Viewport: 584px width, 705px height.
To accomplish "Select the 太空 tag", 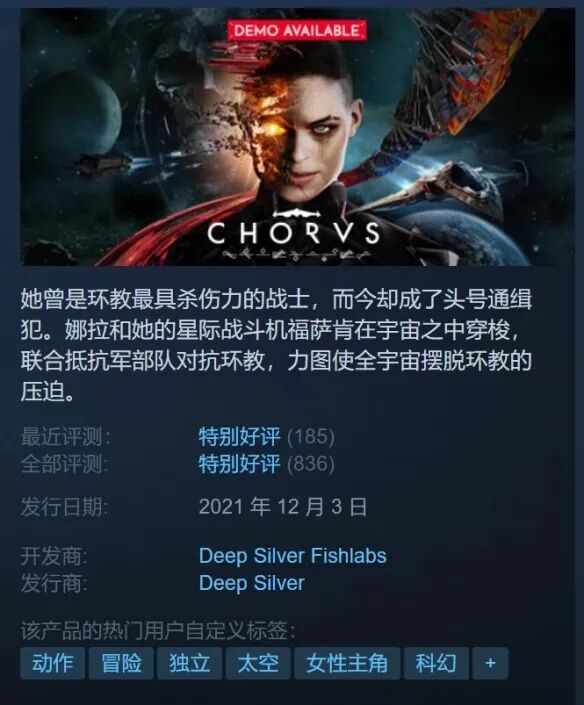I will [258, 663].
